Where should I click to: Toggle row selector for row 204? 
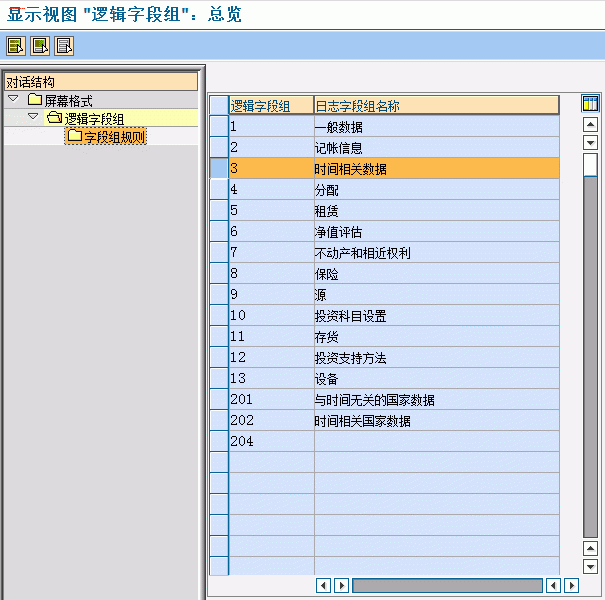(219, 441)
